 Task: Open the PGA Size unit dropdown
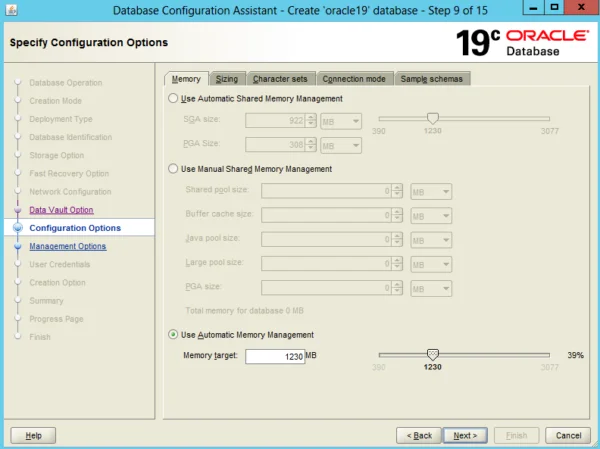click(x=341, y=145)
